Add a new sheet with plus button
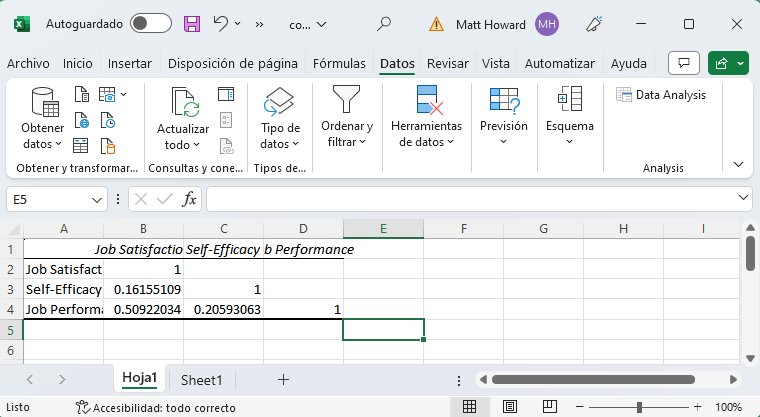 (x=283, y=379)
